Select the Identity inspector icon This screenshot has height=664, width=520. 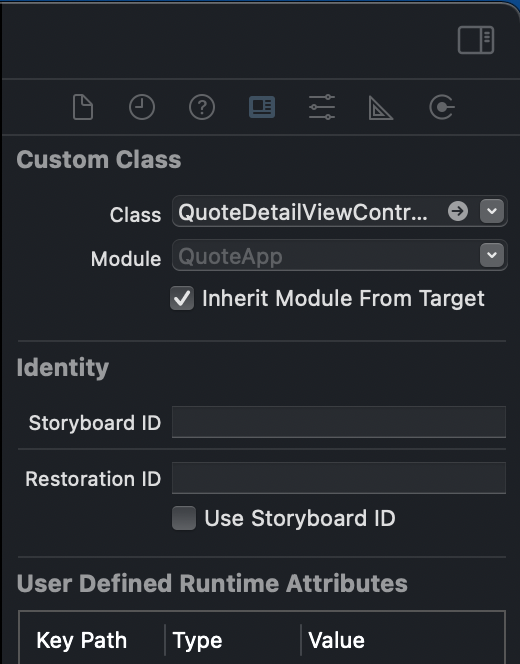click(x=262, y=107)
